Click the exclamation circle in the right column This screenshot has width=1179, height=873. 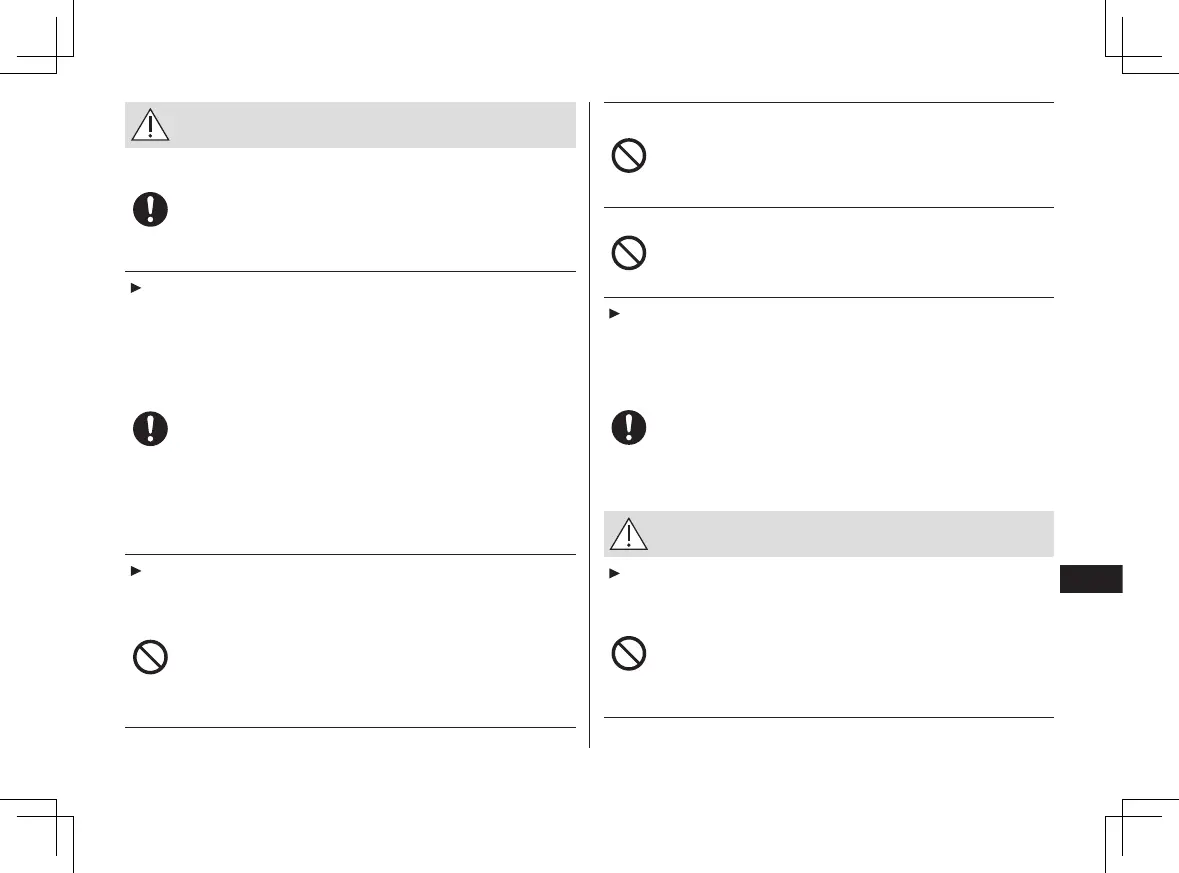point(629,427)
